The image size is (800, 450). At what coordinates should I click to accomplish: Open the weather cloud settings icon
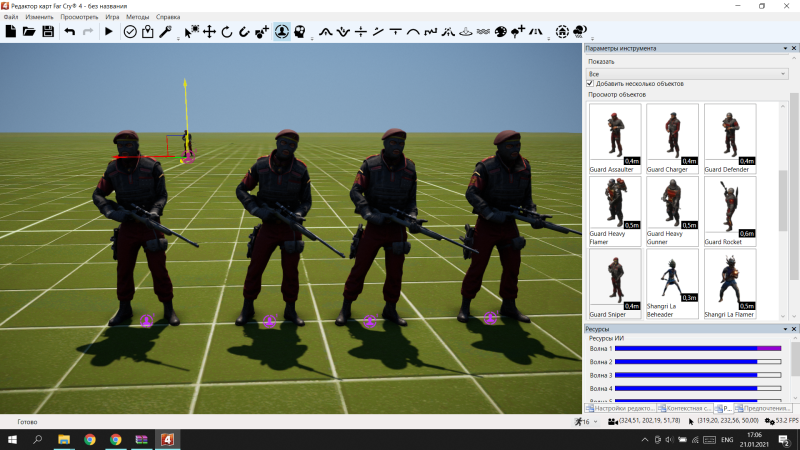click(x=580, y=32)
